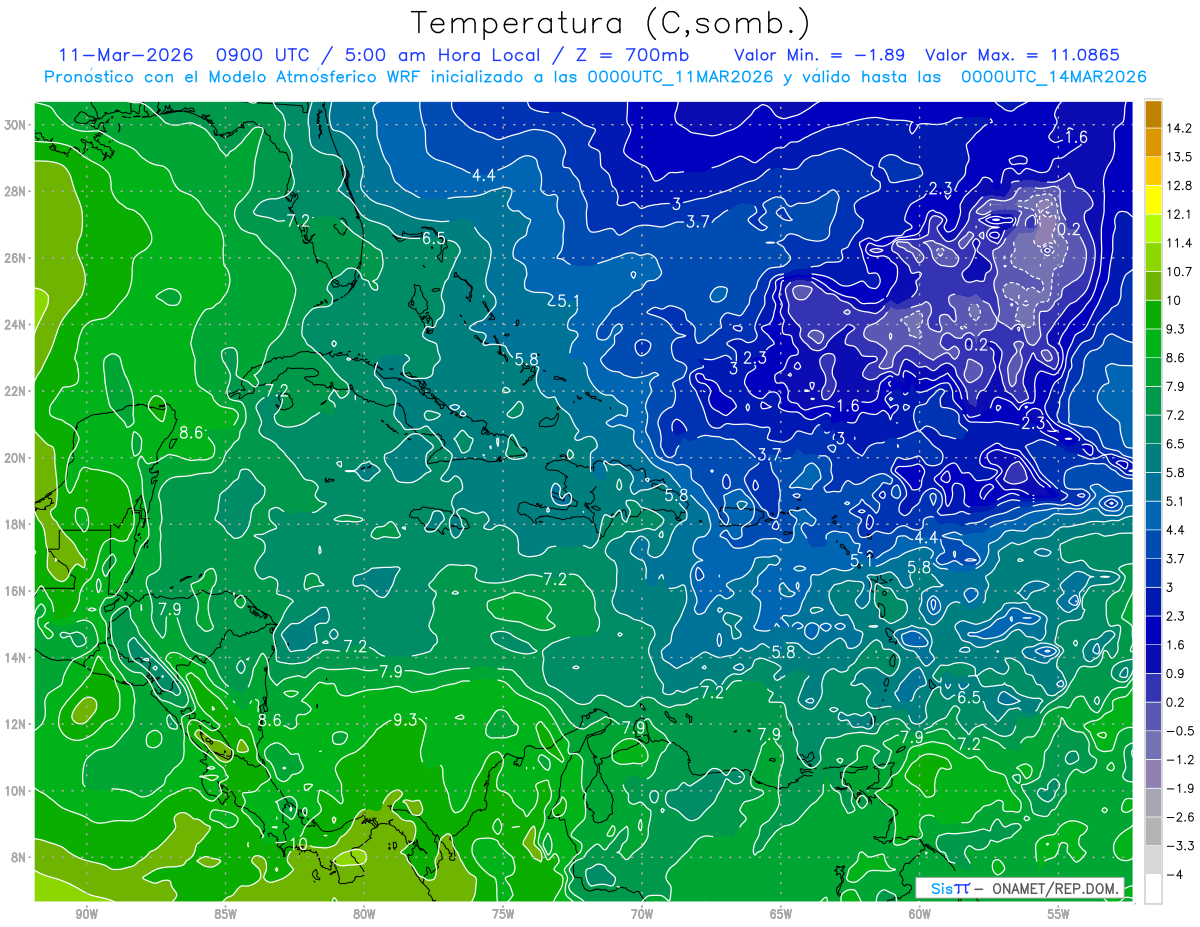1200x927 pixels.
Task: Click the 22N latitude axis label
Action: coord(17,391)
